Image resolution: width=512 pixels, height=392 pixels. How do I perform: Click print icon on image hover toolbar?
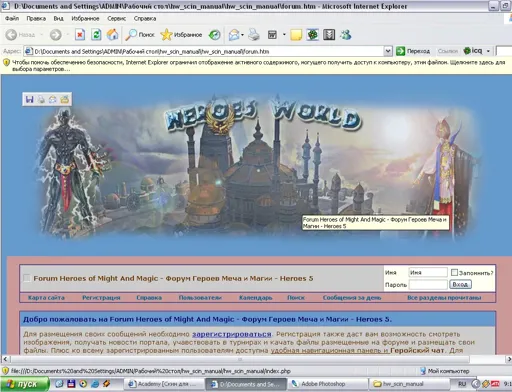pos(41,99)
